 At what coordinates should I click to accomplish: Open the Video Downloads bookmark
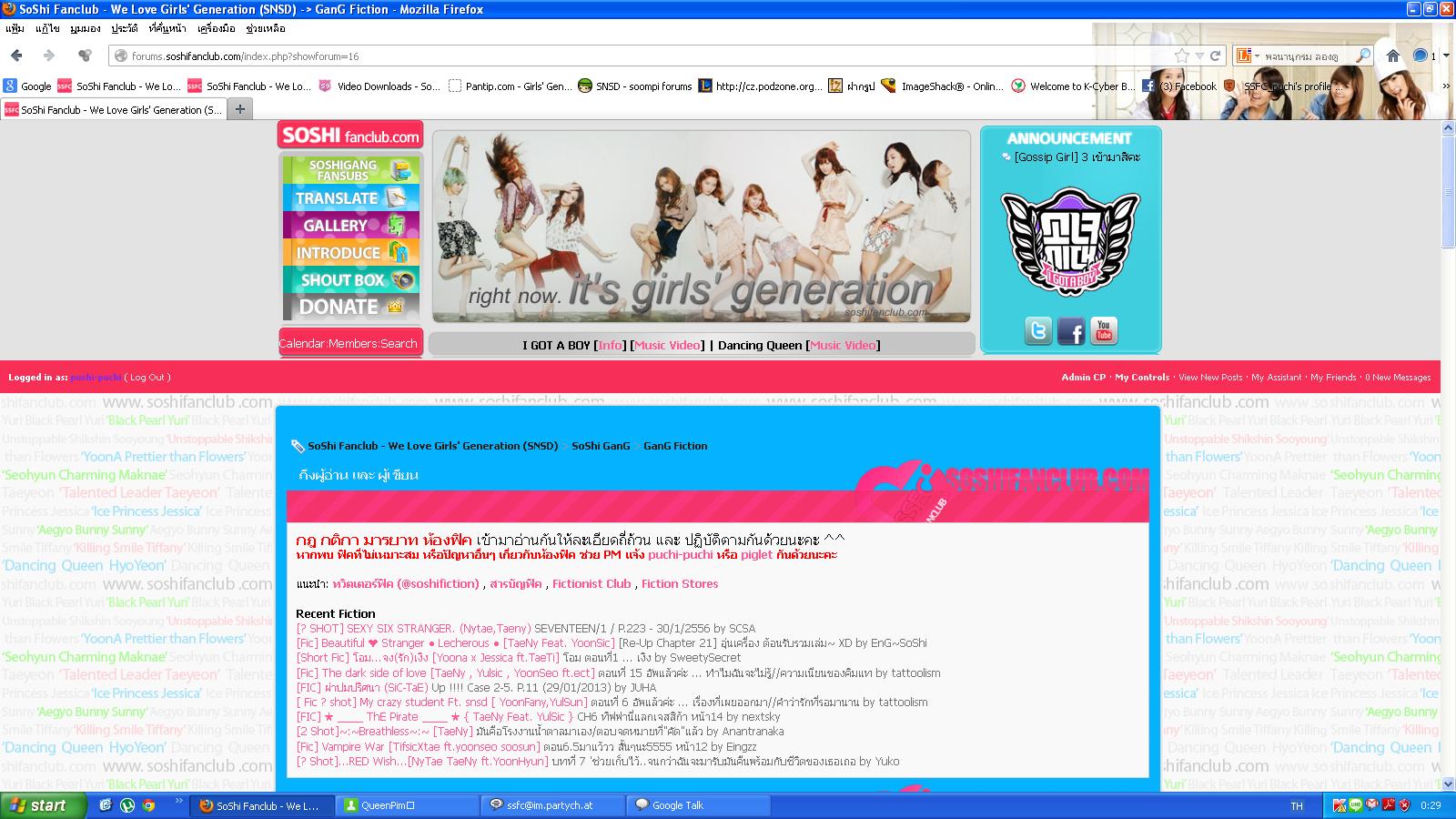coord(379,86)
